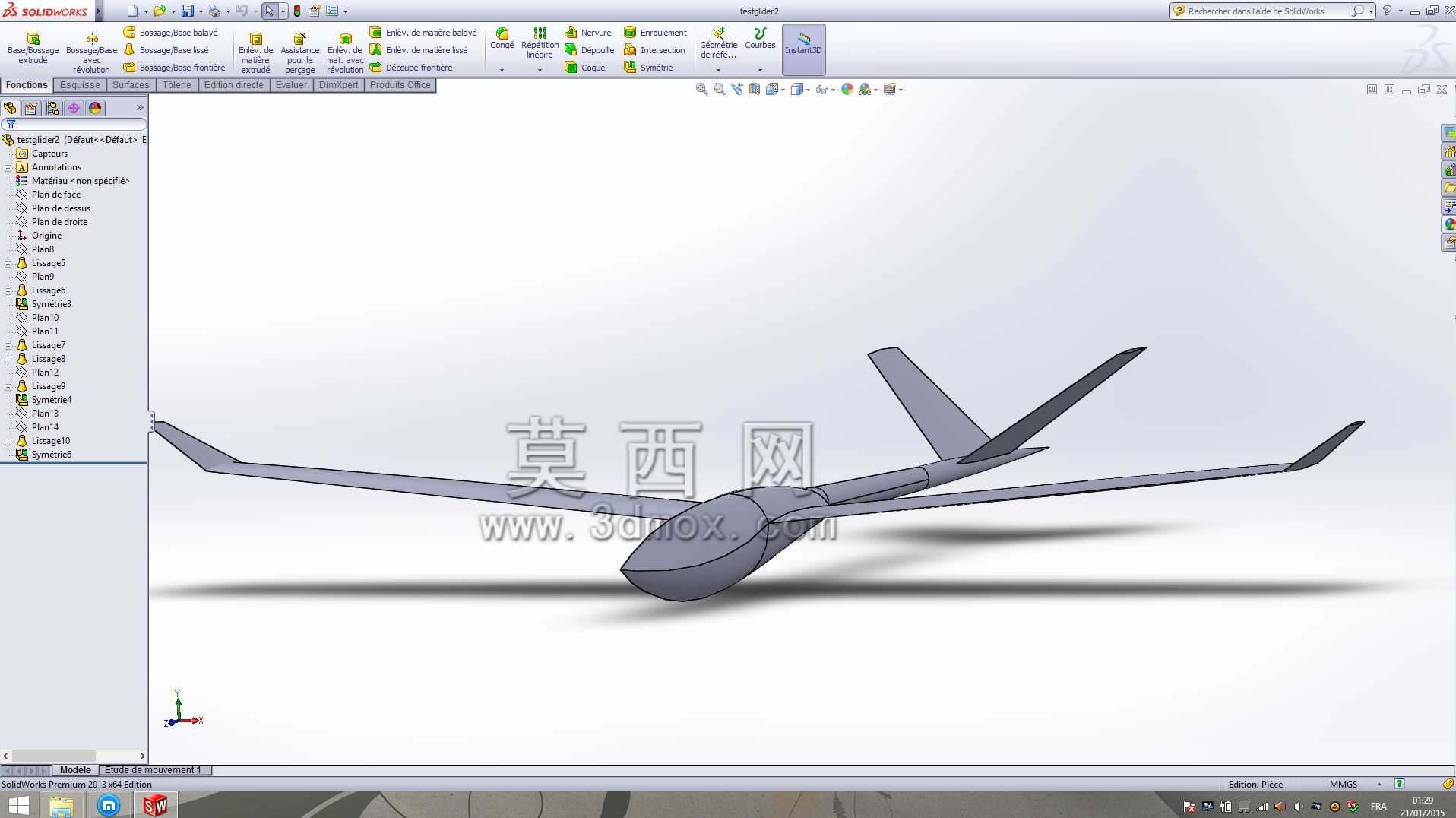The width and height of the screenshot is (1456, 818).
Task: Toggle the selection arrow tool
Action: (269, 11)
